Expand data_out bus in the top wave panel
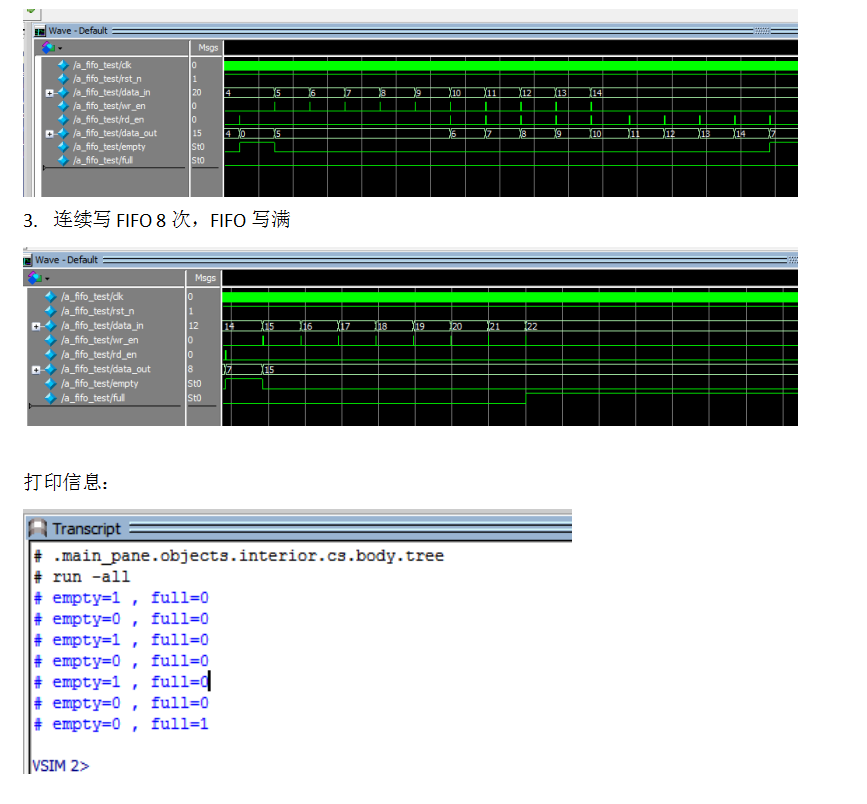 click(x=49, y=133)
